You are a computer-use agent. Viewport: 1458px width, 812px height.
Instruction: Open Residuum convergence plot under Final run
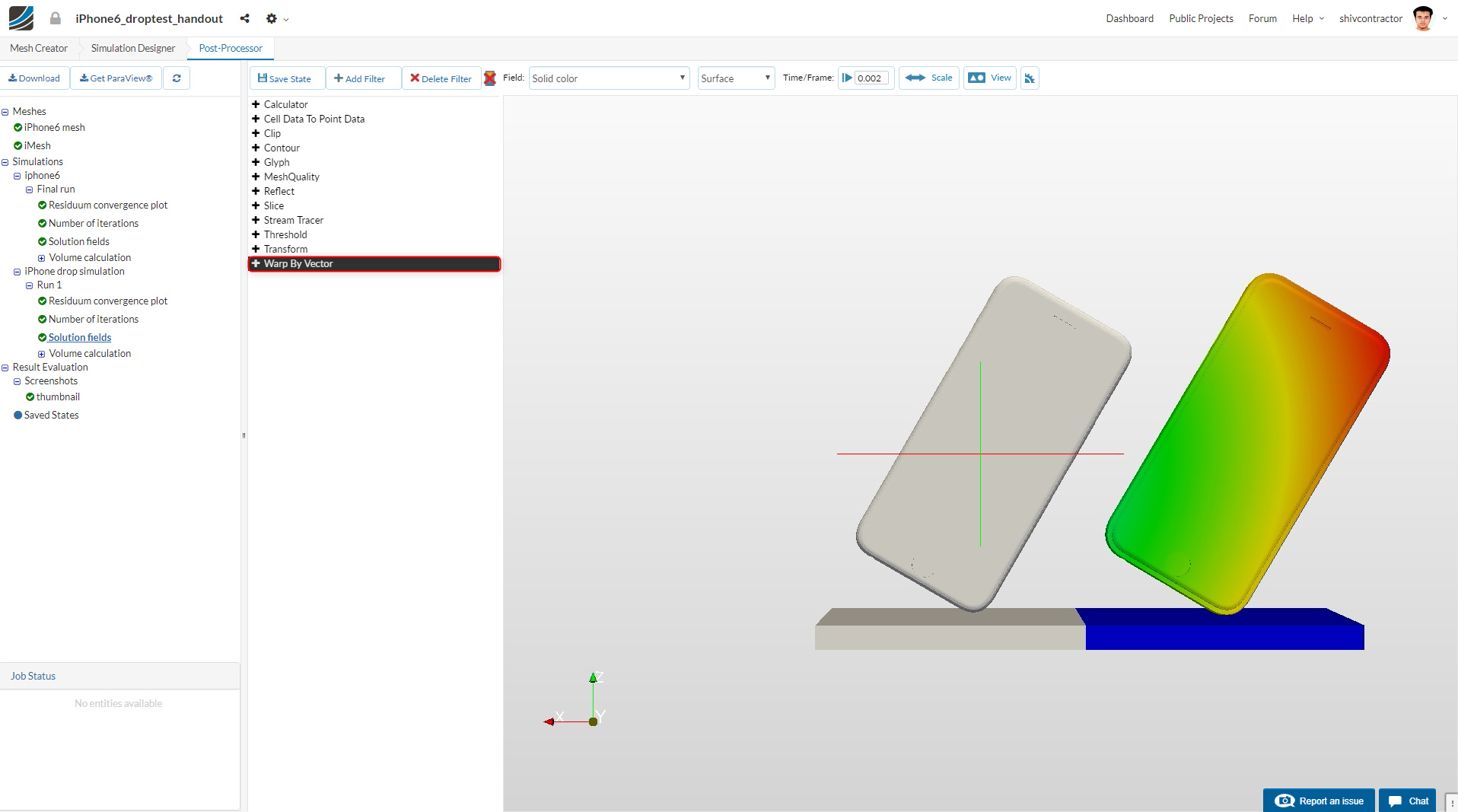(108, 205)
